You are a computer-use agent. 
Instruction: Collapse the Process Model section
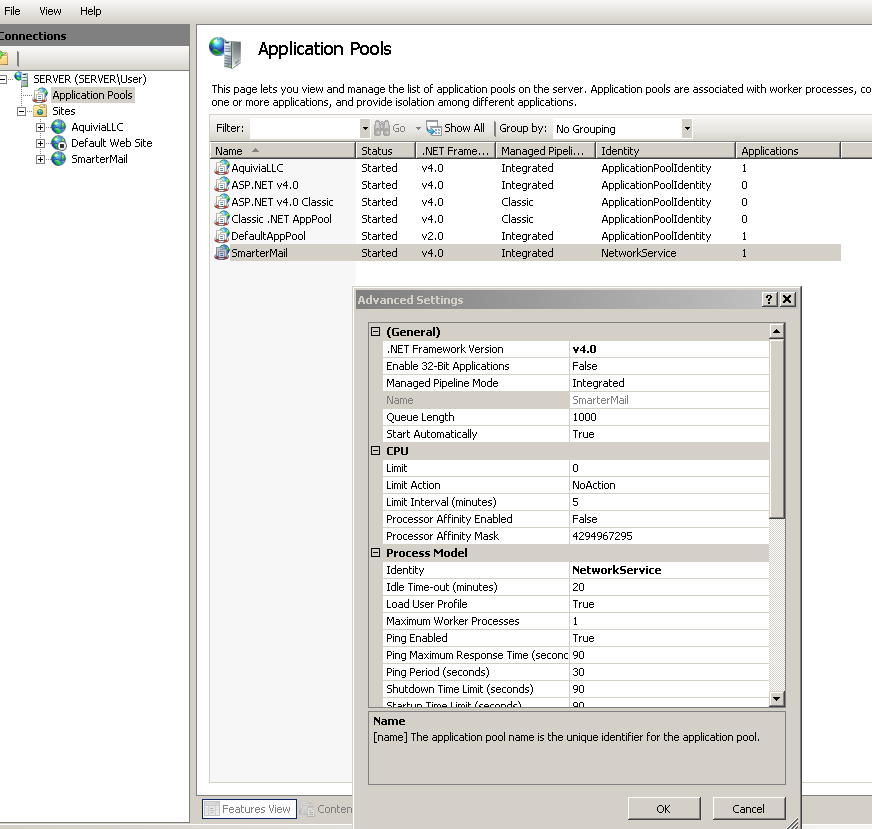tap(376, 553)
